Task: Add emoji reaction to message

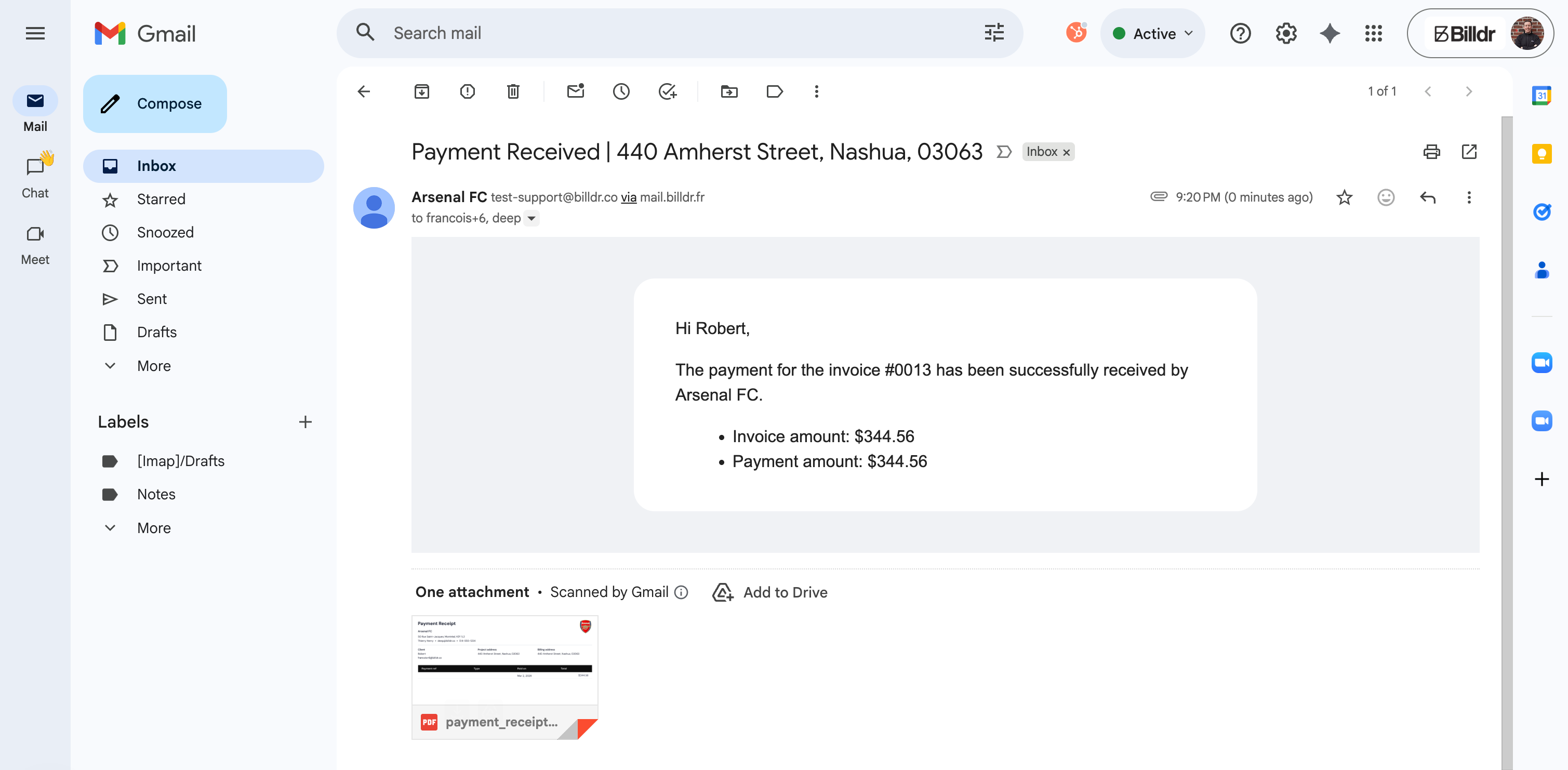Action: pyautogui.click(x=1386, y=197)
